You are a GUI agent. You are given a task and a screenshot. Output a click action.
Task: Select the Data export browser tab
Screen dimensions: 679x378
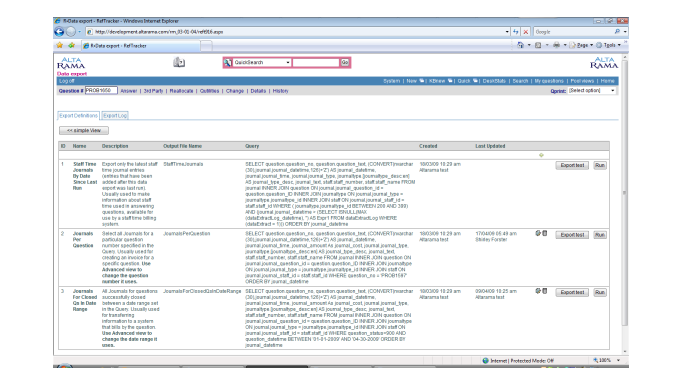point(141,45)
